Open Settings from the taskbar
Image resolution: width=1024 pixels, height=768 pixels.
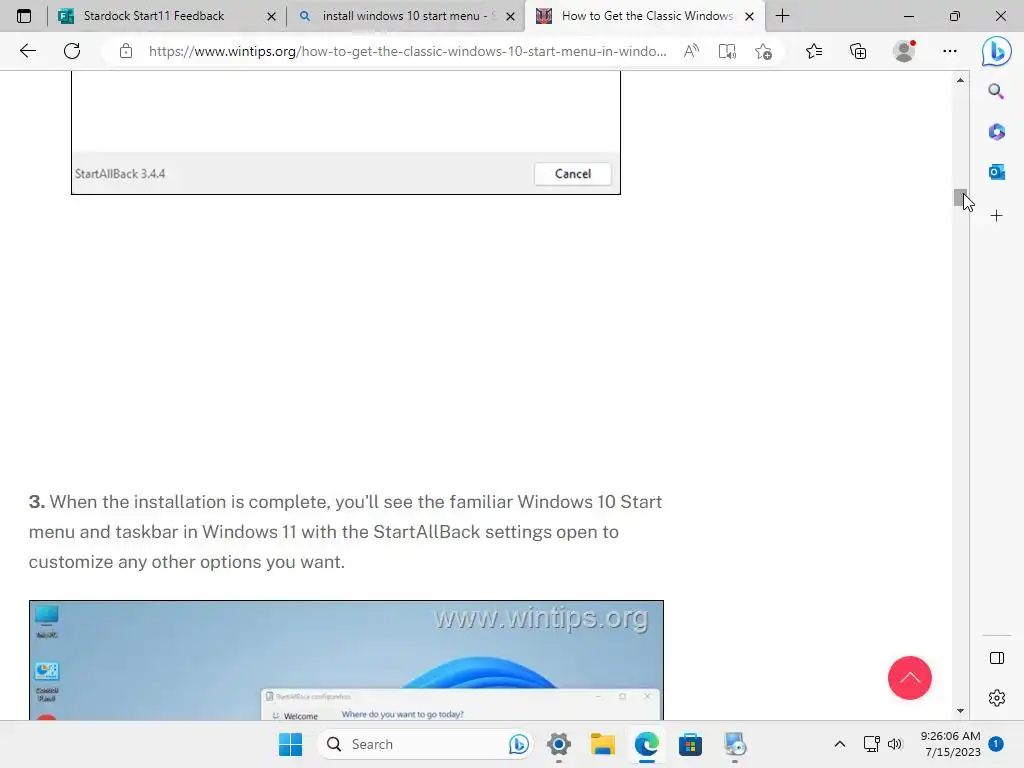click(559, 744)
